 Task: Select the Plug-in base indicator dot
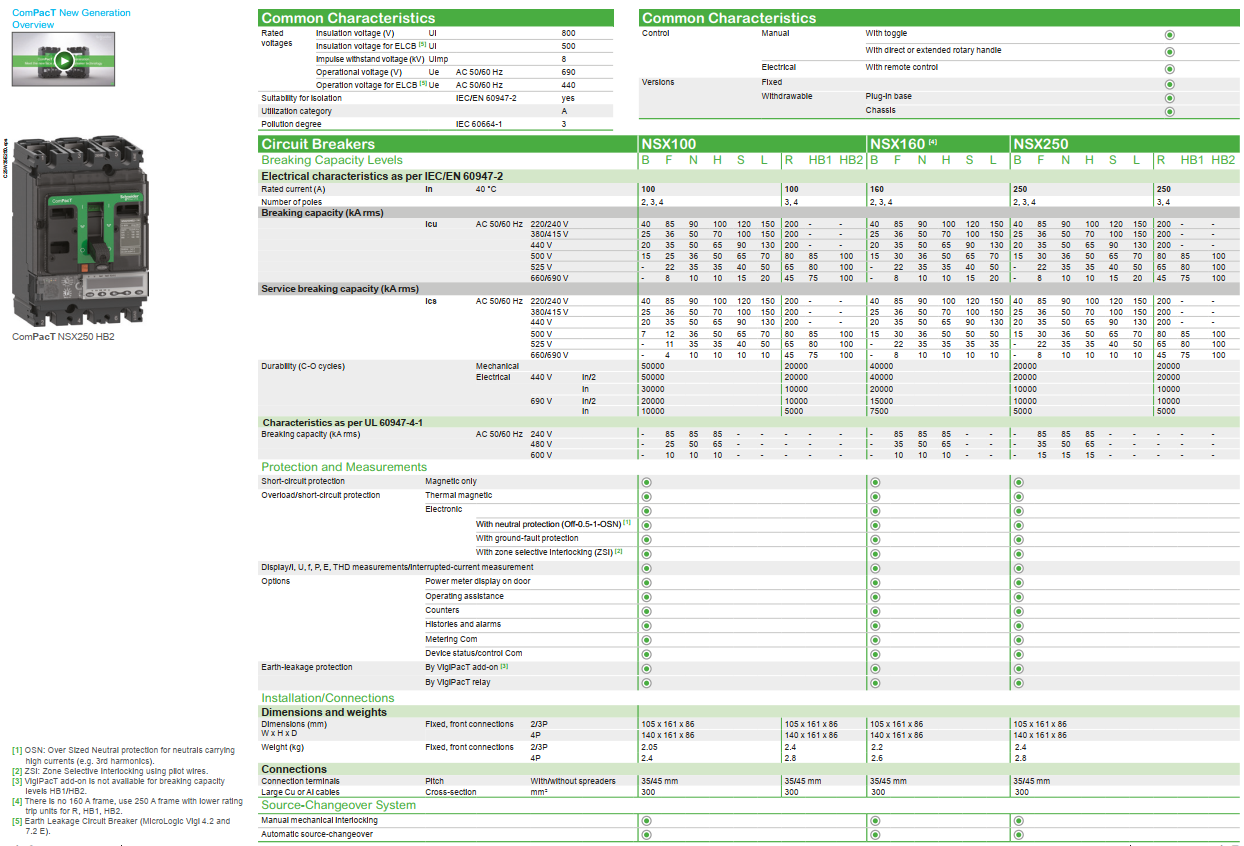(x=1169, y=98)
